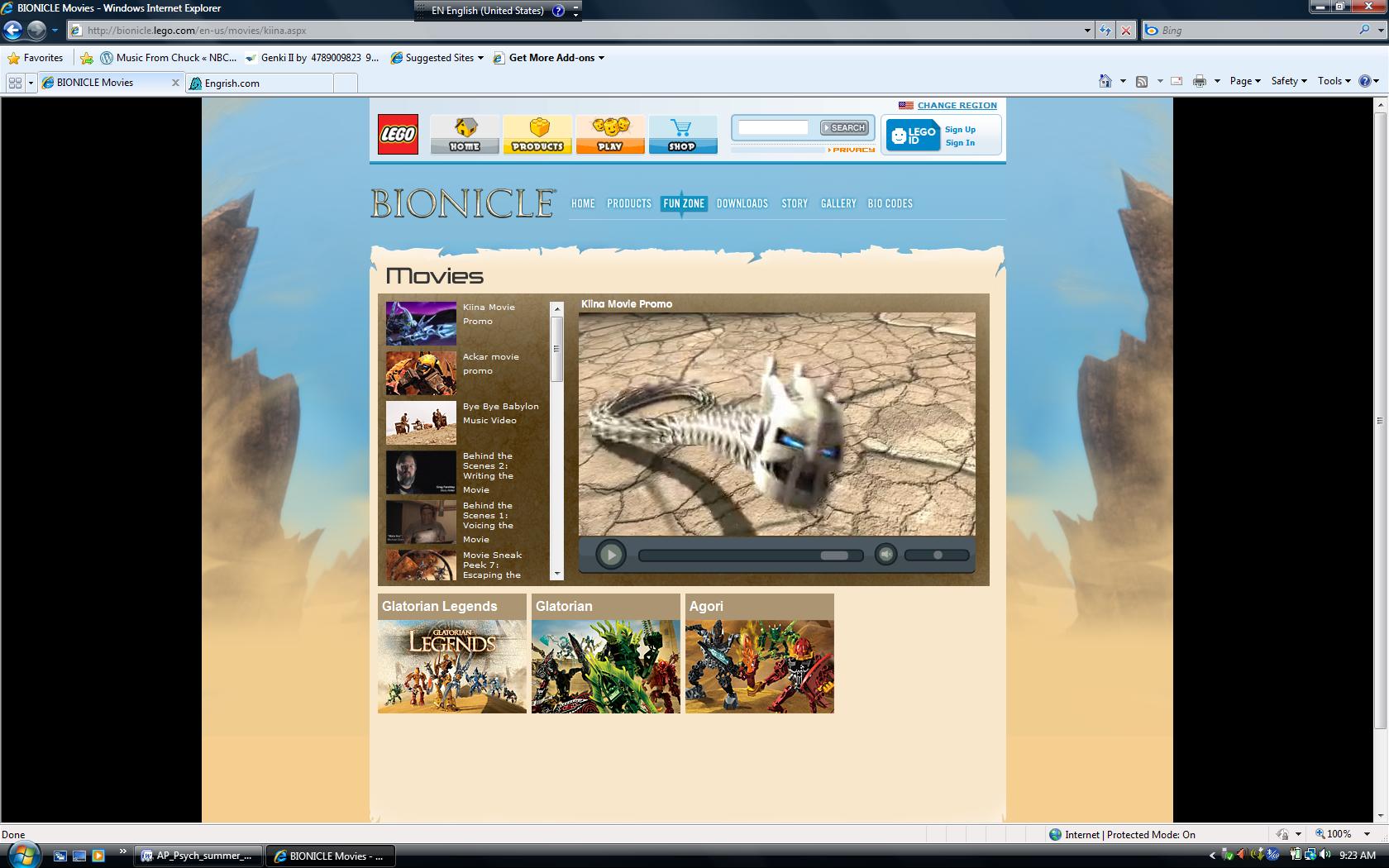Open Favorites button in favorites bar
1389x868 pixels.
[36, 58]
